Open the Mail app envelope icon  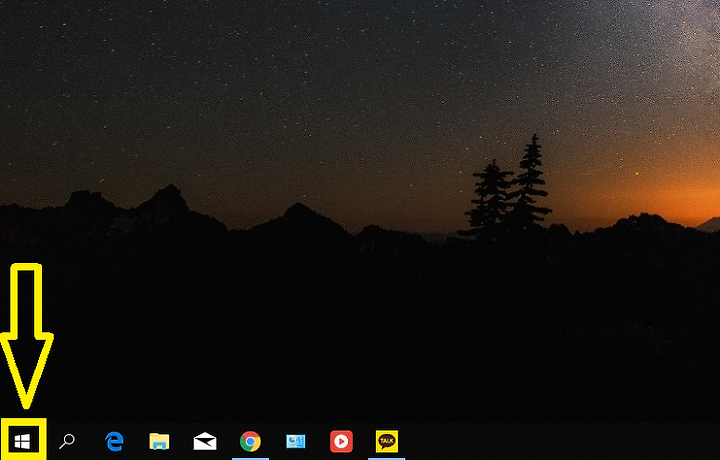click(205, 441)
